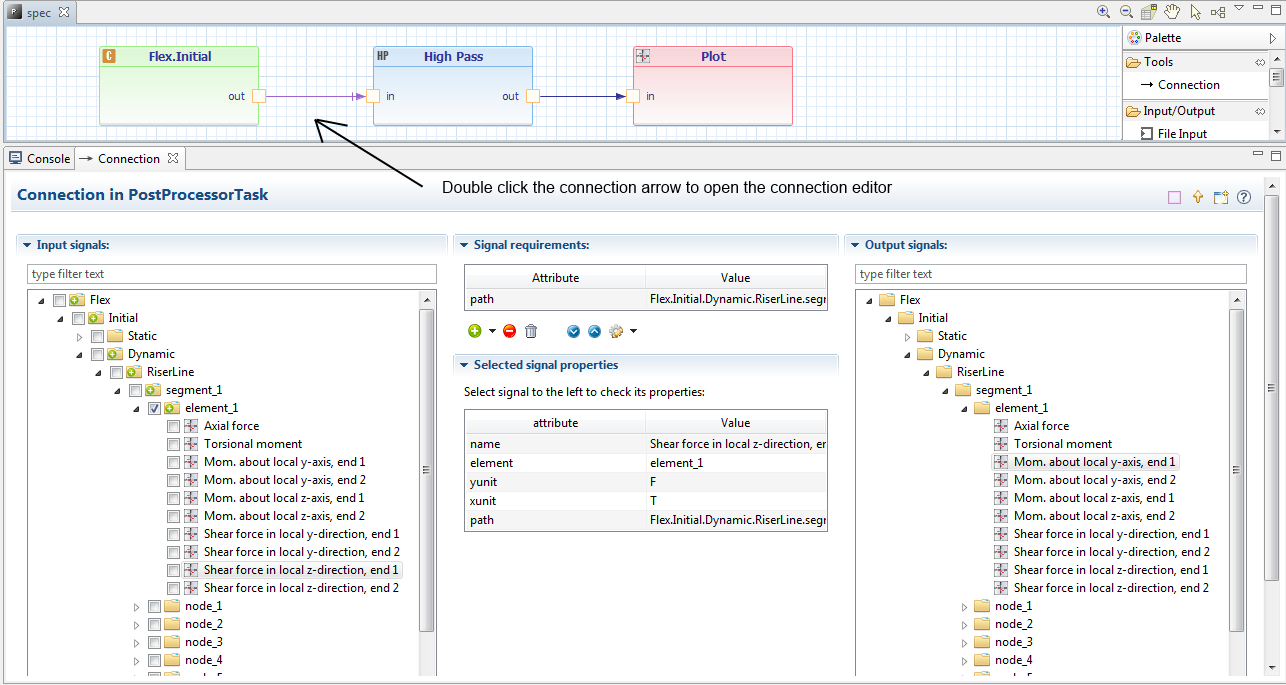Click the blue move down arrow icon
The image size is (1286, 685).
click(x=573, y=331)
